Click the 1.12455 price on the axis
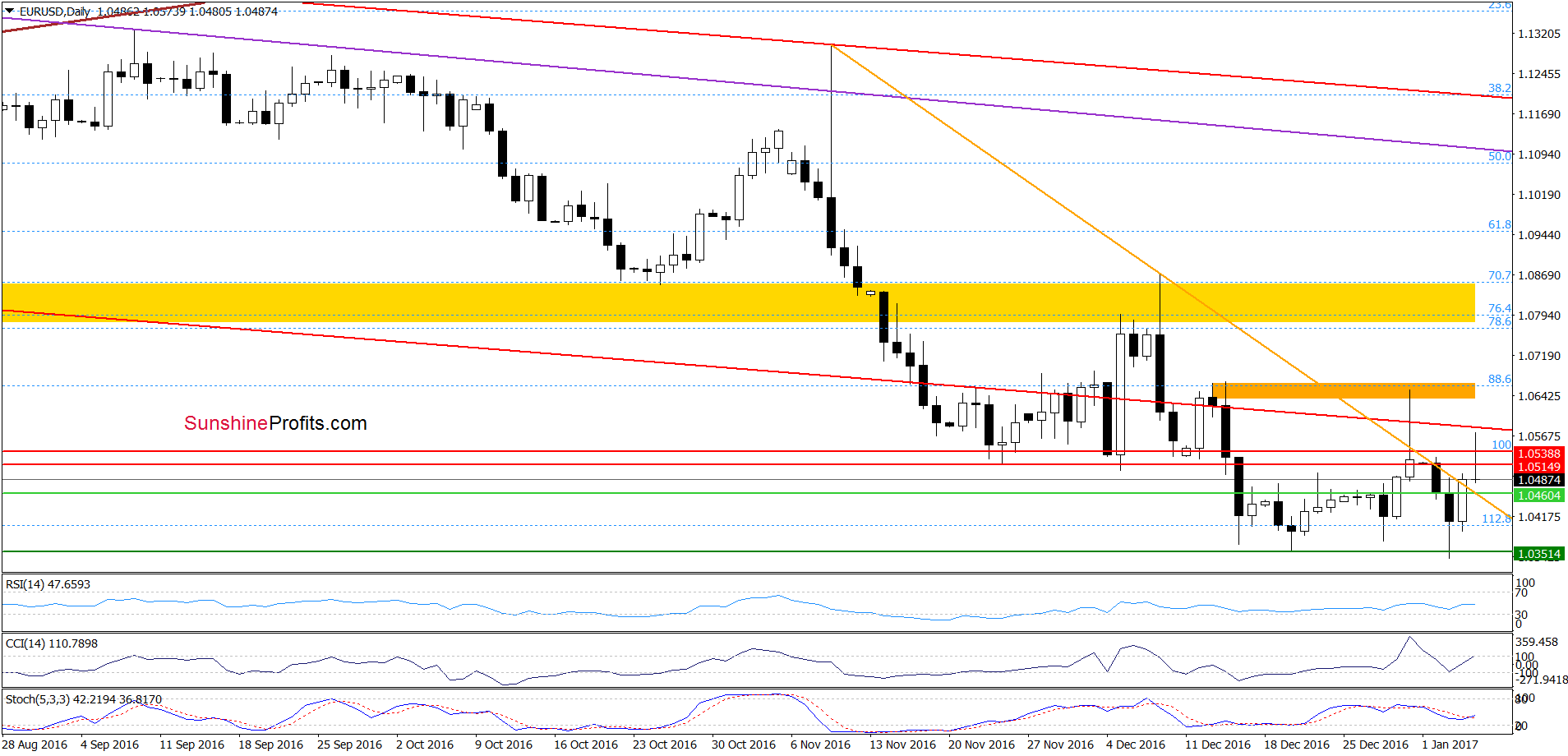 tap(1538, 74)
